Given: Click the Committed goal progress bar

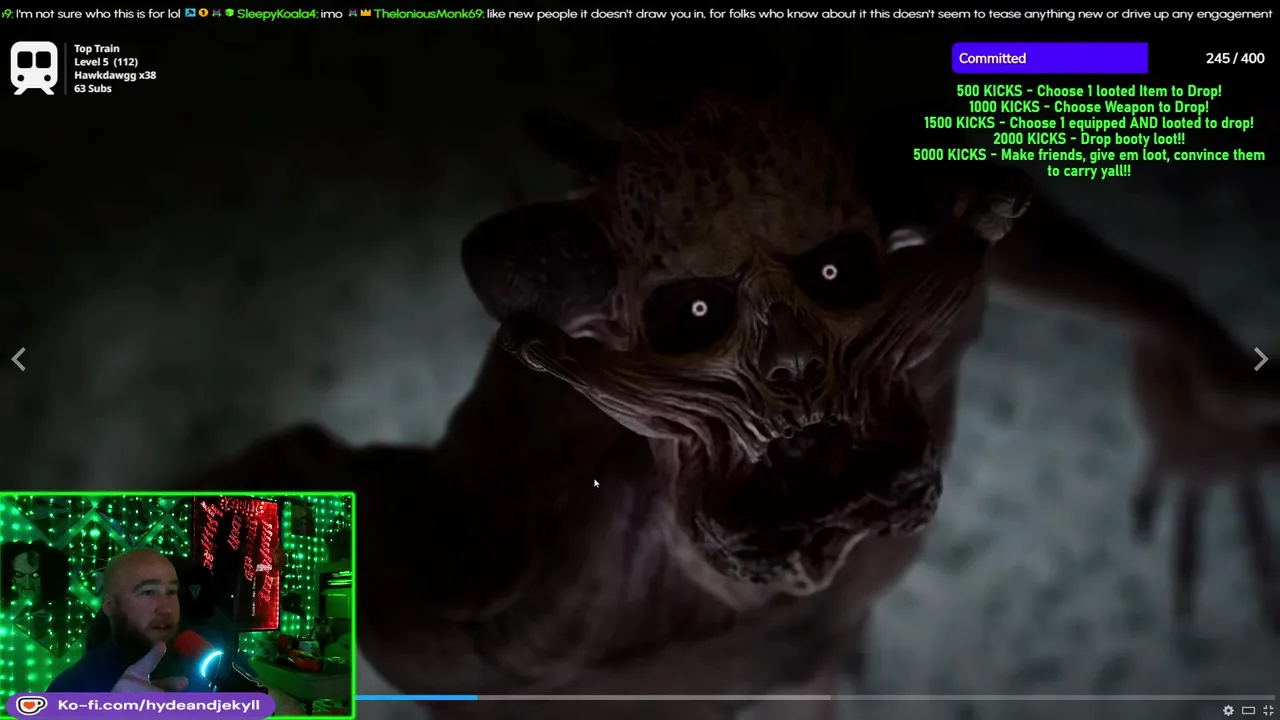Looking at the screenshot, I should point(1050,58).
